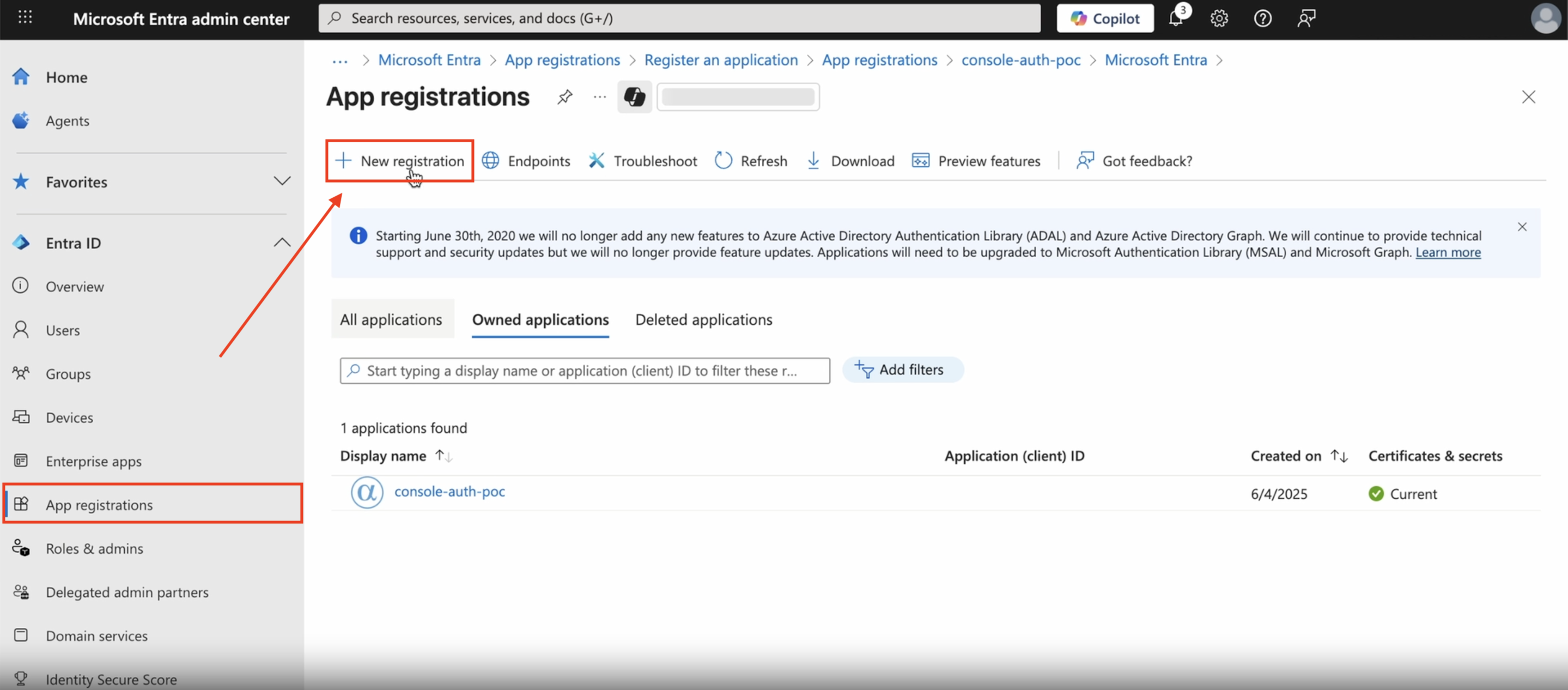Image resolution: width=1568 pixels, height=690 pixels.
Task: Click the notifications bell icon
Action: pos(1176,19)
